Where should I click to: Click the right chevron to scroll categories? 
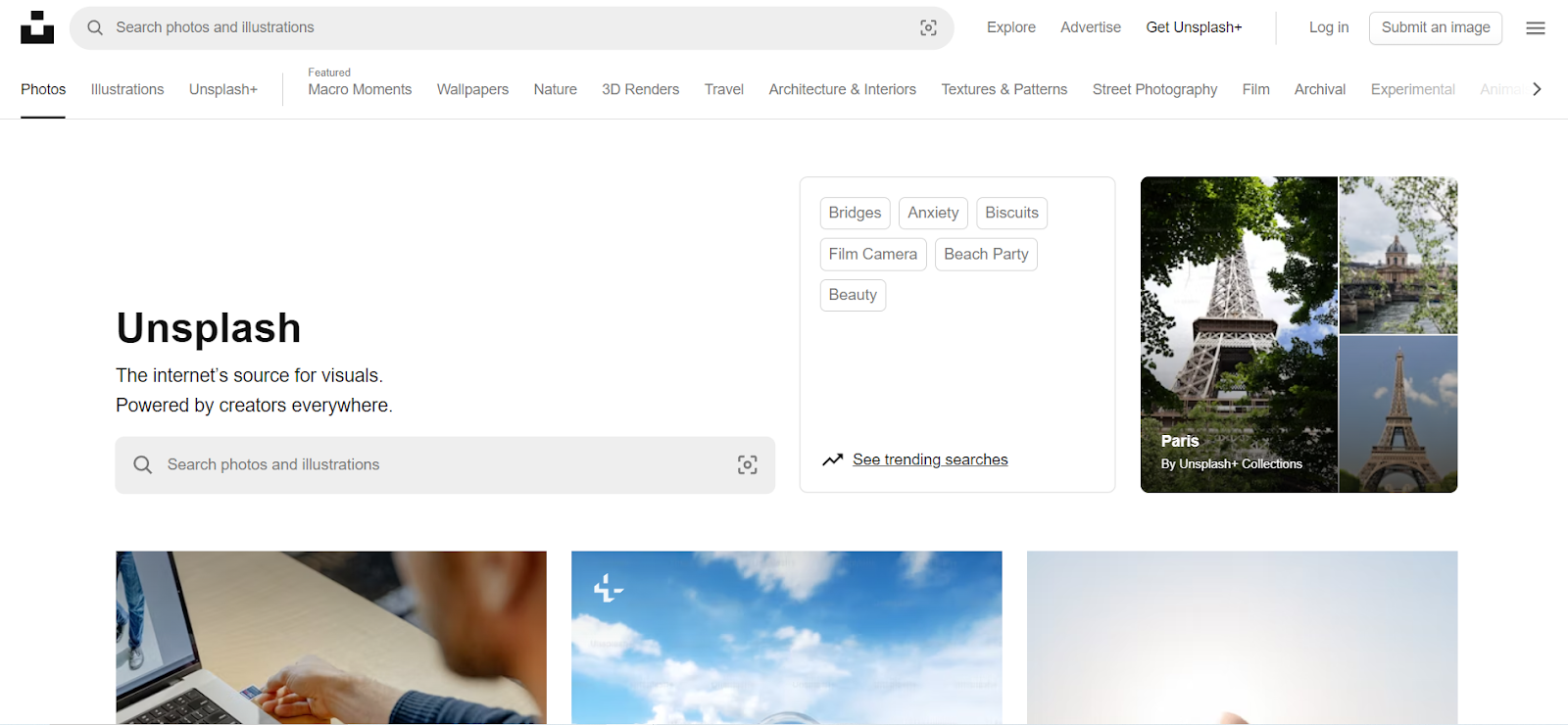(x=1537, y=89)
